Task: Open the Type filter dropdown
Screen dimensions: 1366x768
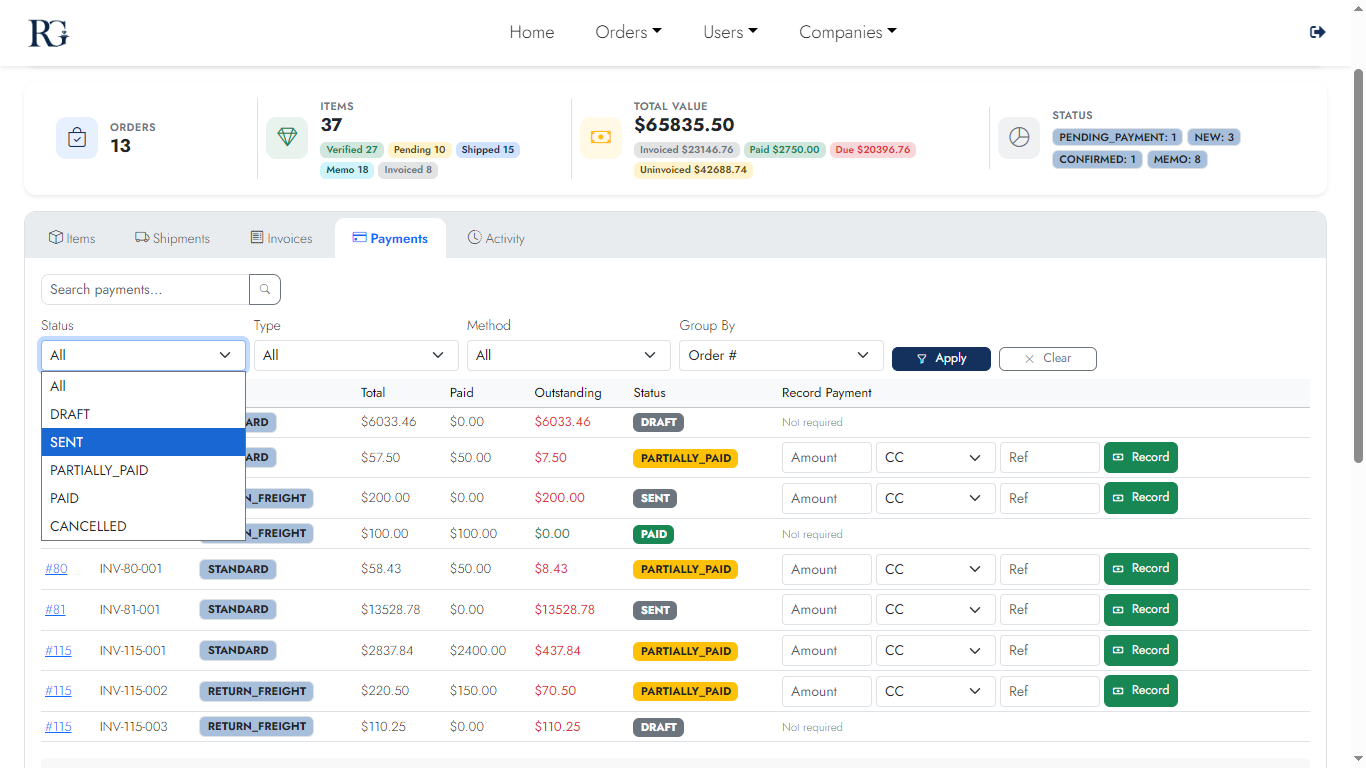Action: (x=355, y=355)
